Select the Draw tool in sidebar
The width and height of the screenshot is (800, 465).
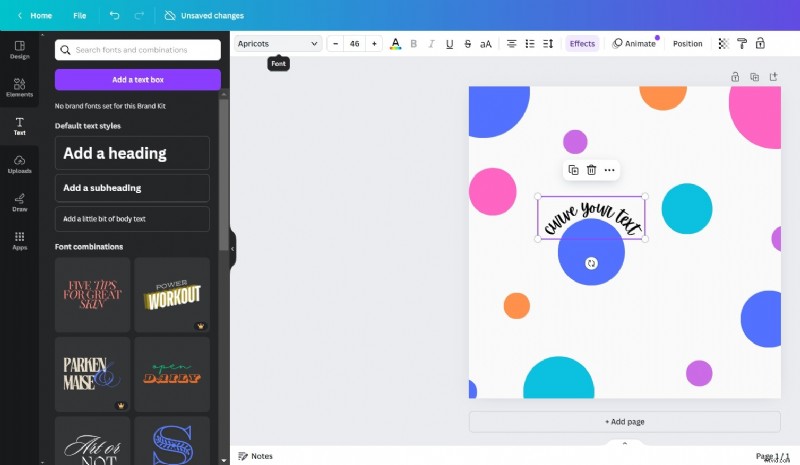tap(19, 202)
